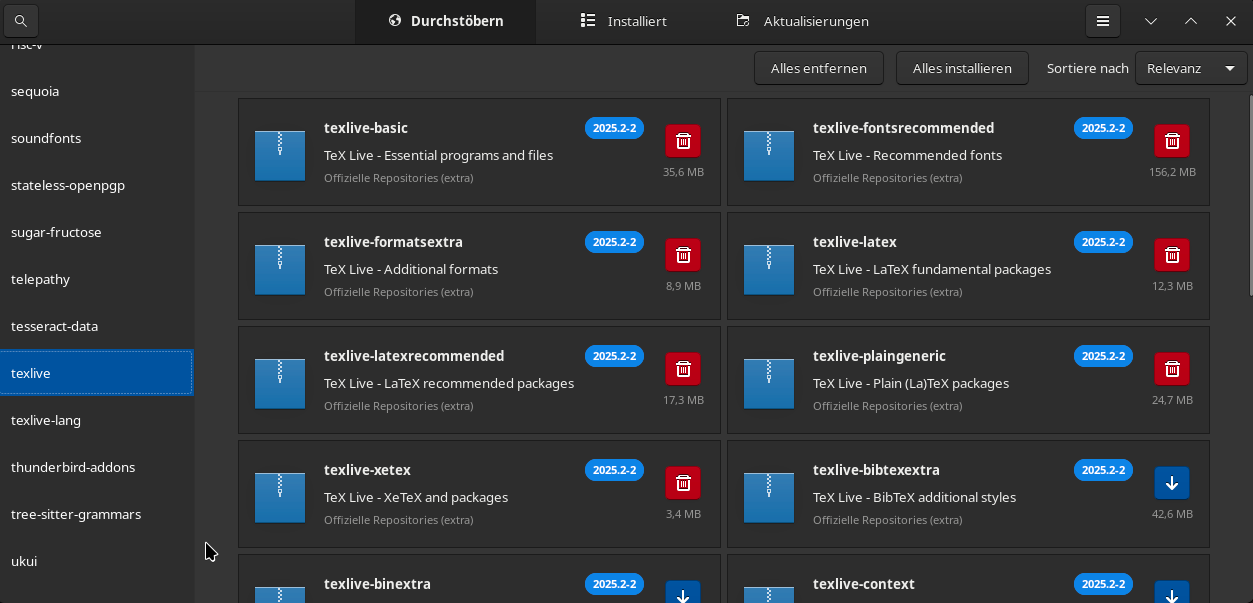Click the 'TeX Live - Recommended fonts' description
The image size is (1253, 603).
point(907,155)
